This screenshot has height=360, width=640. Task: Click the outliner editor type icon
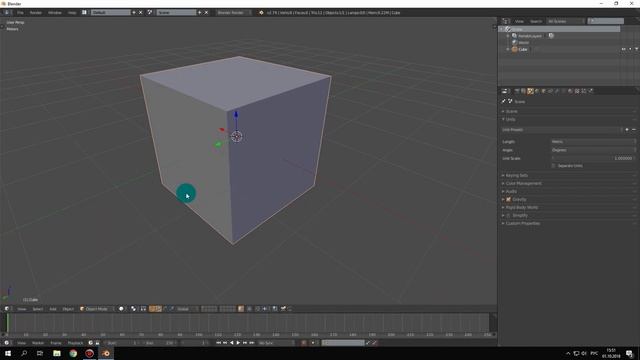pyautogui.click(x=506, y=21)
